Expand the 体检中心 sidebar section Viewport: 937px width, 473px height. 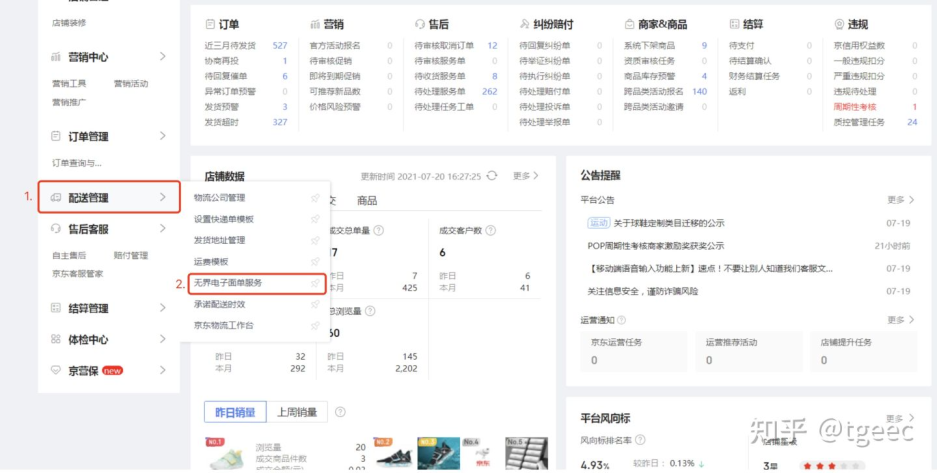[x=163, y=339]
